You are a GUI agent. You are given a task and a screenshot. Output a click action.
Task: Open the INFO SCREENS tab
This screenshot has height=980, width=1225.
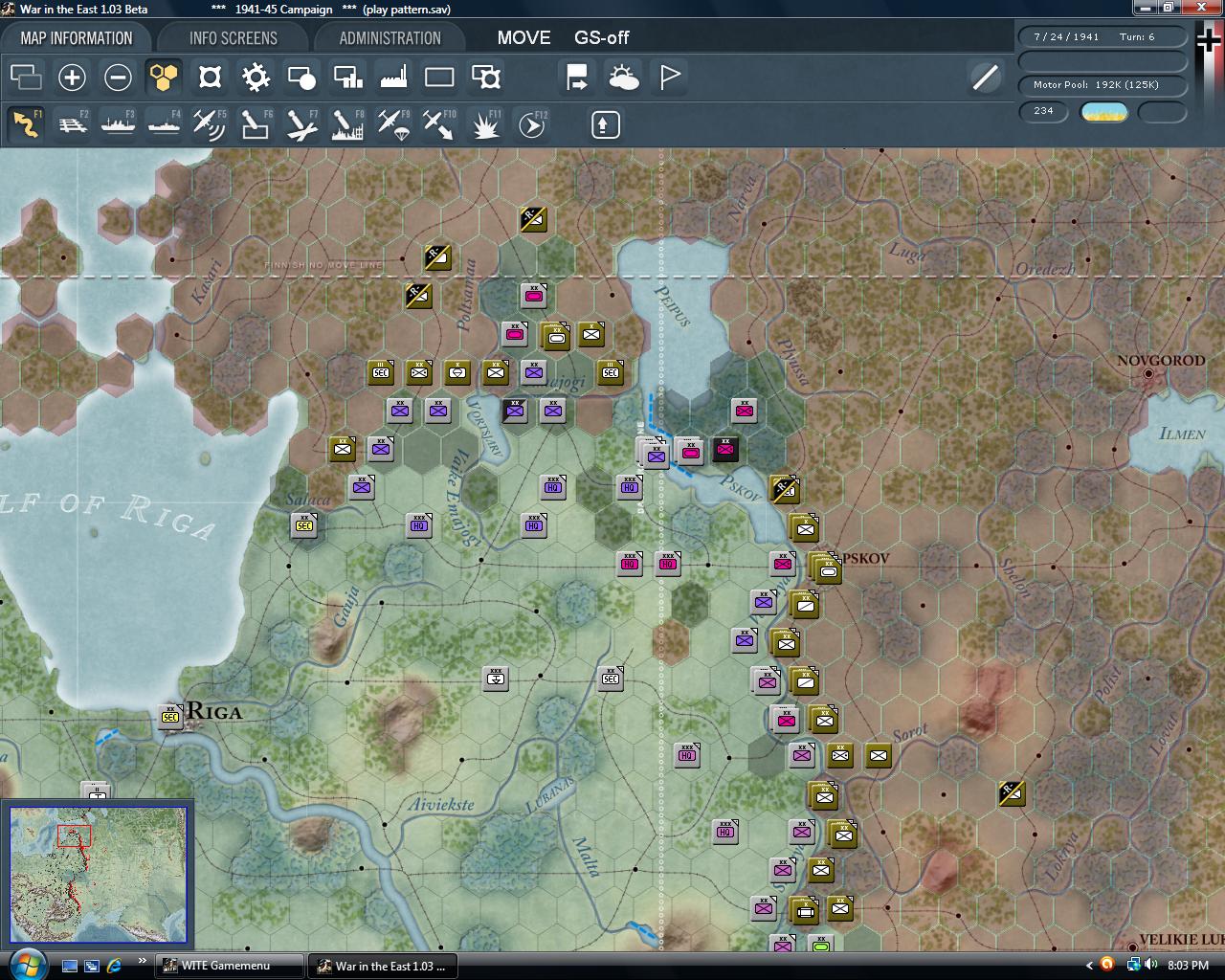(233, 38)
